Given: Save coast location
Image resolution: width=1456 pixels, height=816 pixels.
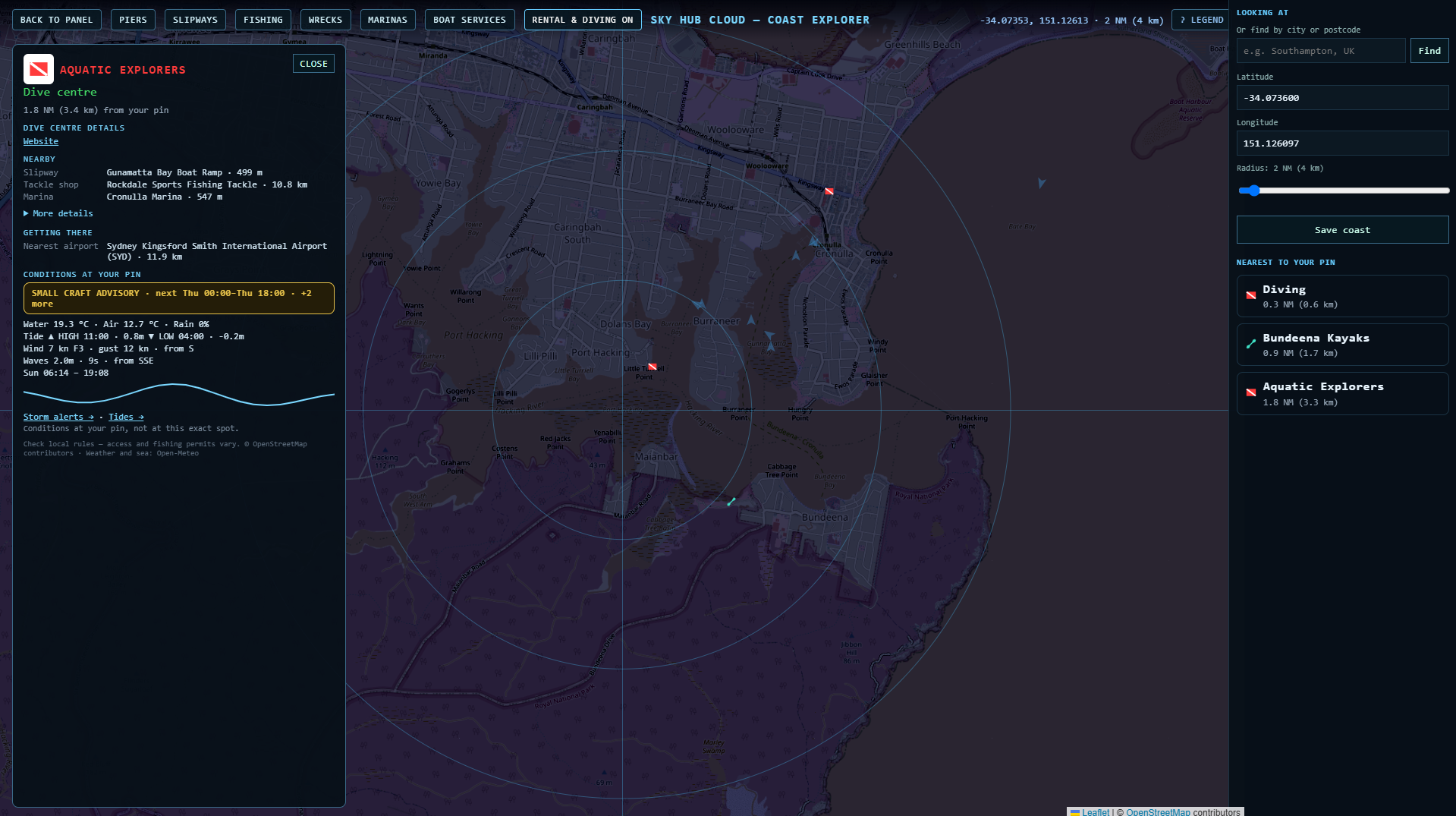Looking at the screenshot, I should click(x=1342, y=230).
